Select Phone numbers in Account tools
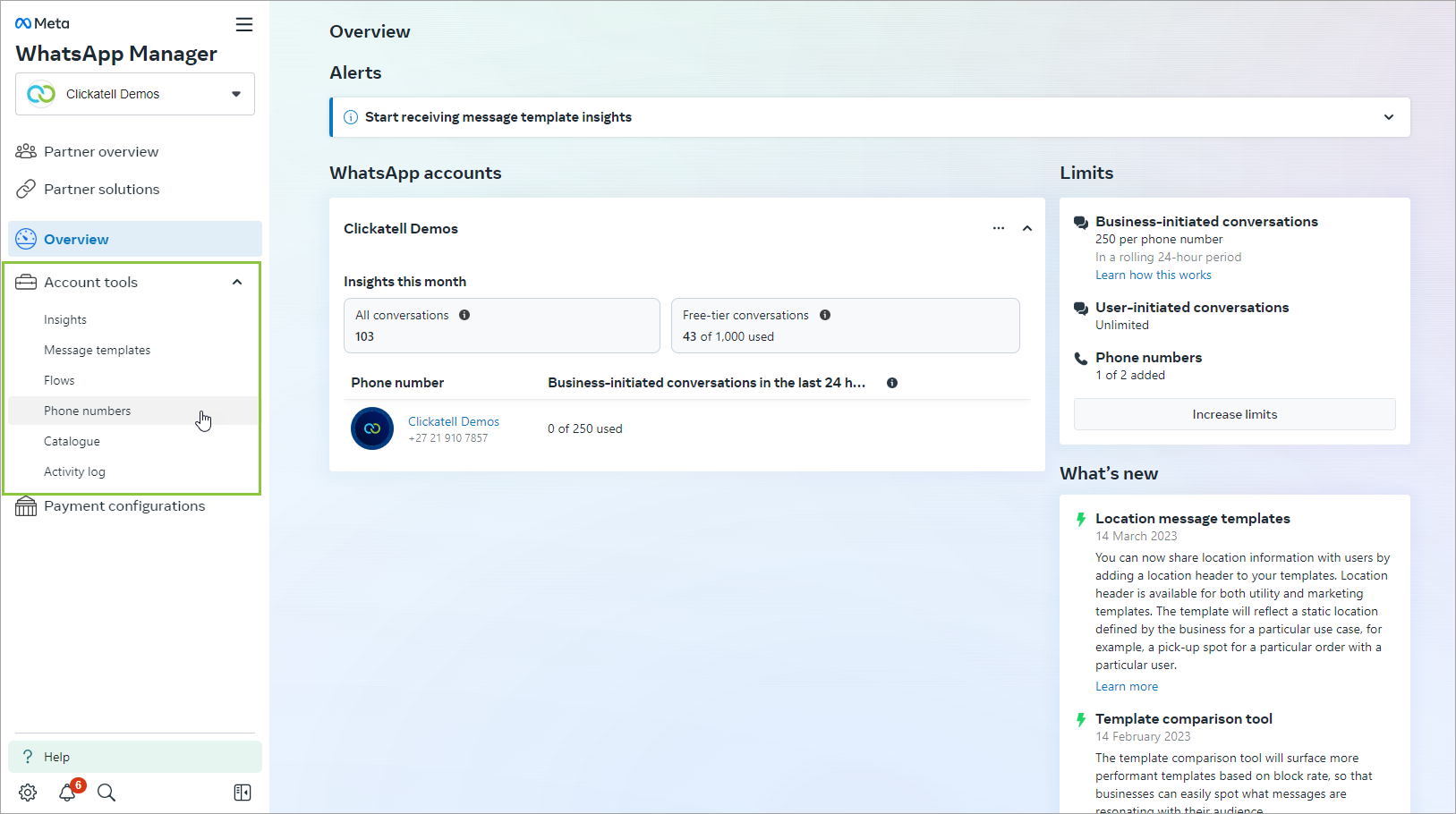The width and height of the screenshot is (1456, 814). click(x=88, y=411)
